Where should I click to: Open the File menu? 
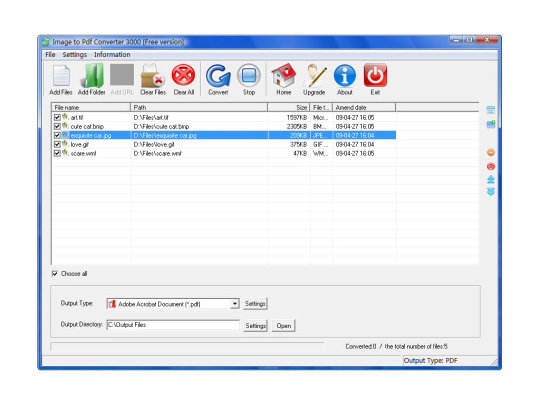click(50, 54)
